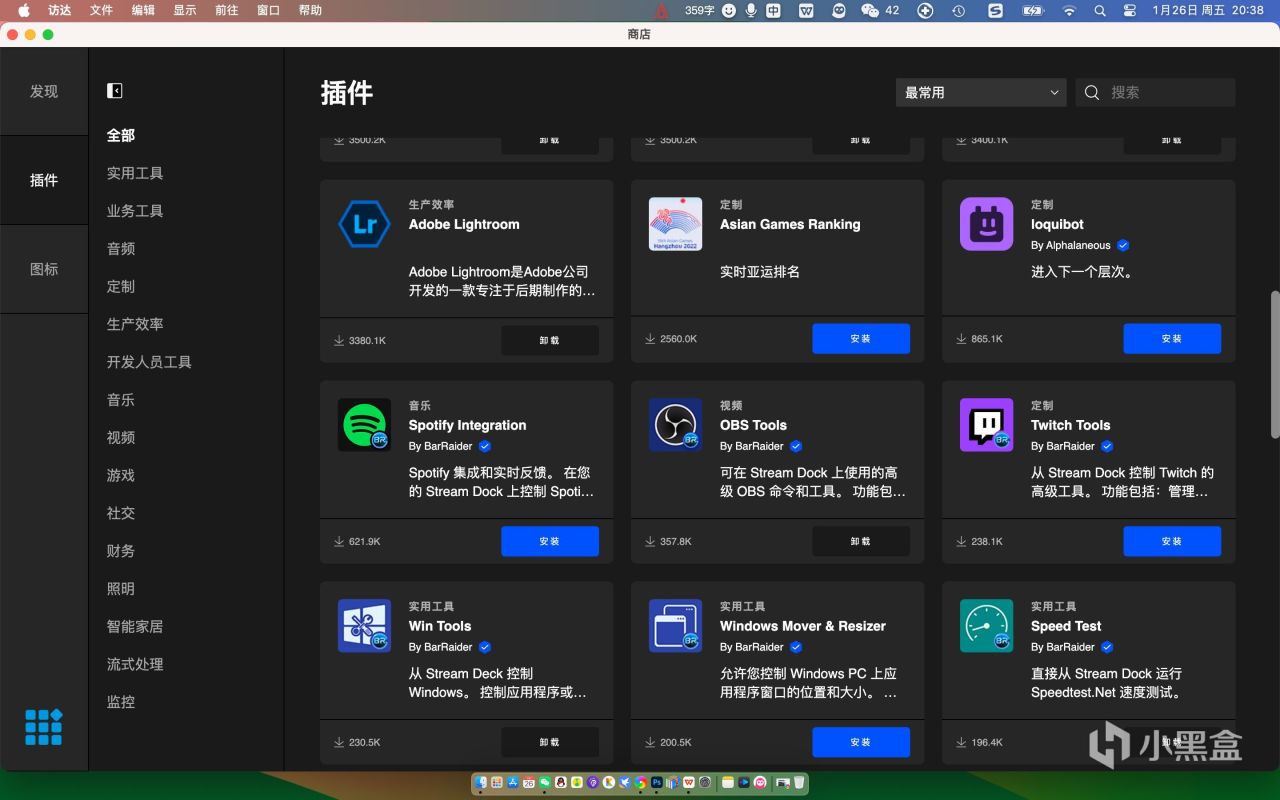The image size is (1280, 800).
Task: Select the 开发人员工具 category
Action: tap(149, 362)
